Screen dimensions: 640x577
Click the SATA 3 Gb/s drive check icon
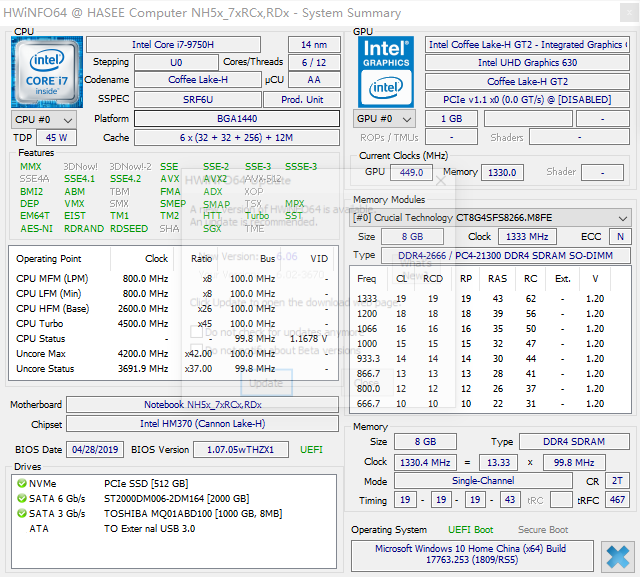tap(21, 513)
